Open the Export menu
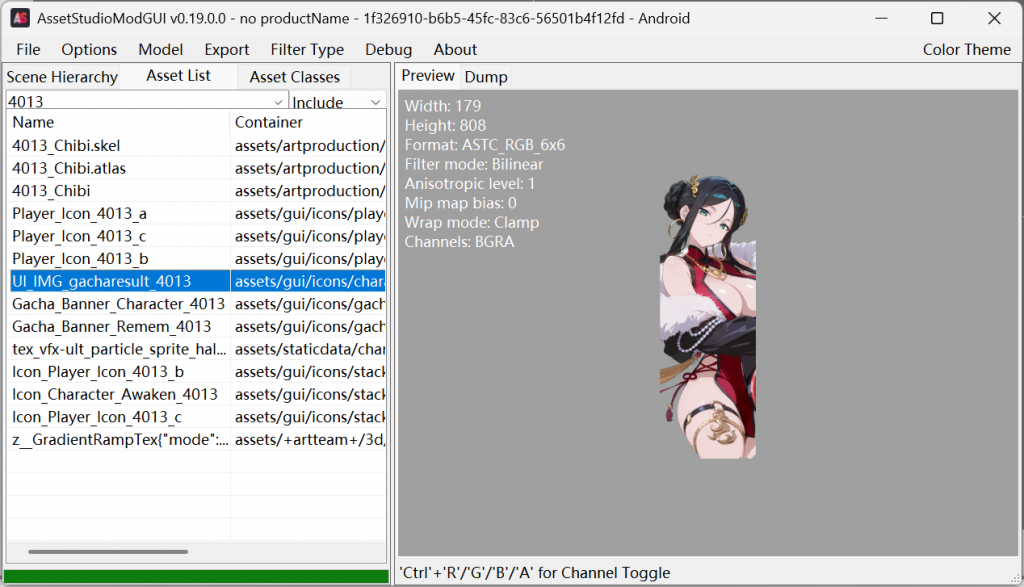The height and width of the screenshot is (587, 1024). [x=227, y=50]
